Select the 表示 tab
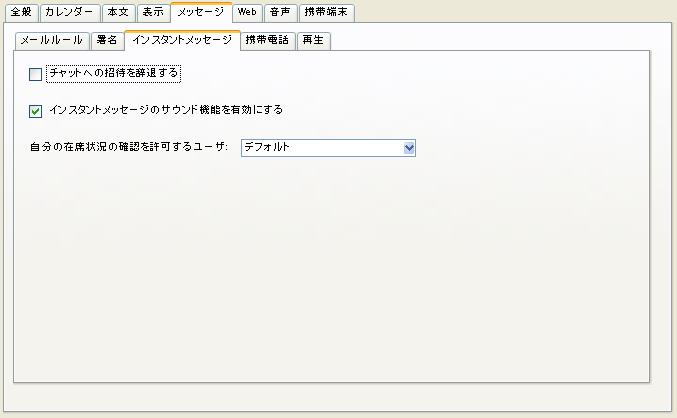The width and height of the screenshot is (677, 418). 153,13
